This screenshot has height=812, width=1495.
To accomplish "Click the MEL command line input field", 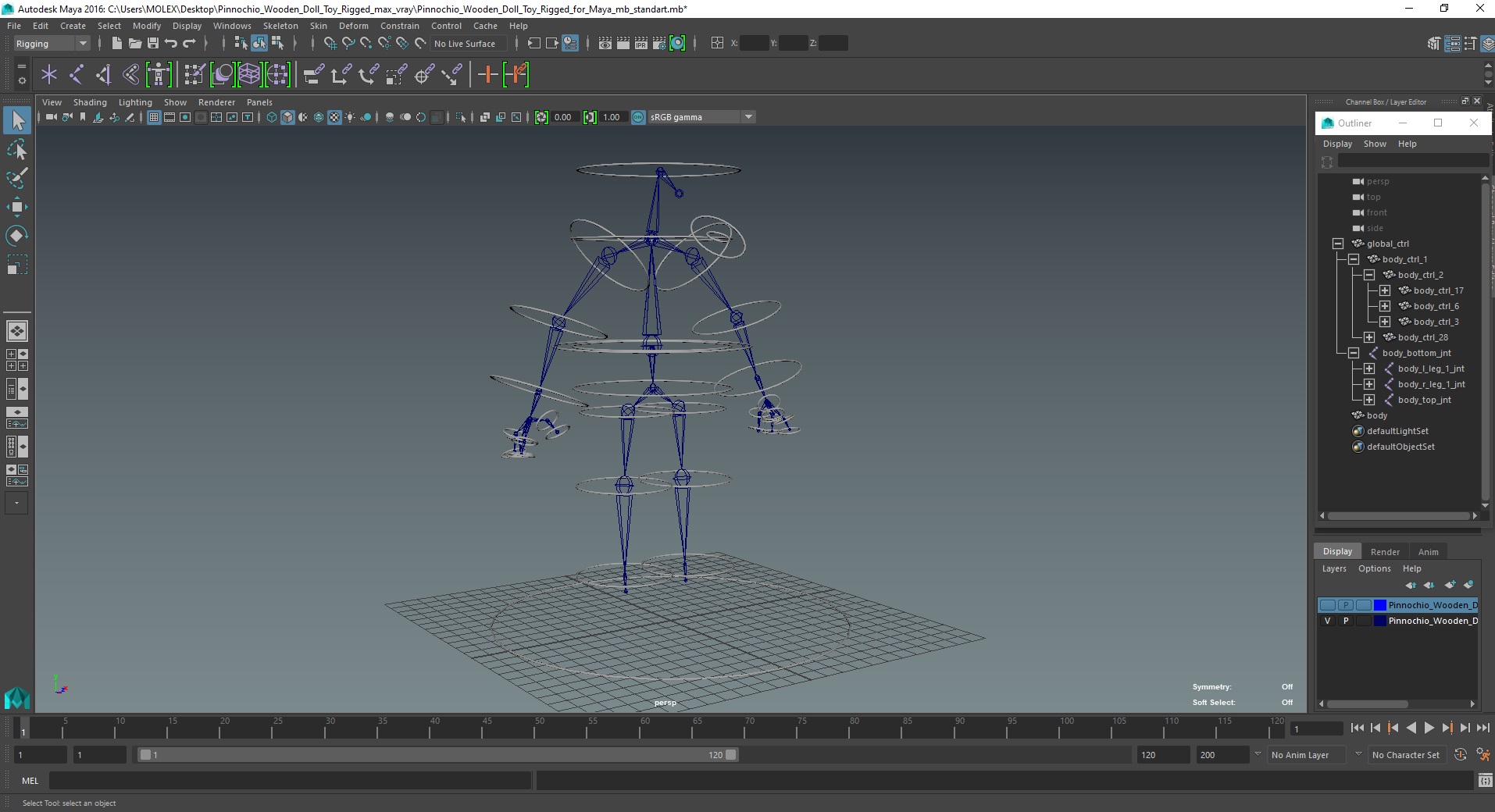I will [x=291, y=780].
